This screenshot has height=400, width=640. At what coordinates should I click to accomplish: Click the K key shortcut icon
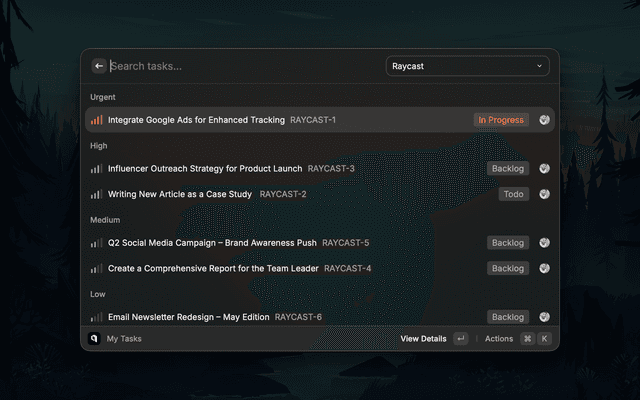tap(544, 339)
